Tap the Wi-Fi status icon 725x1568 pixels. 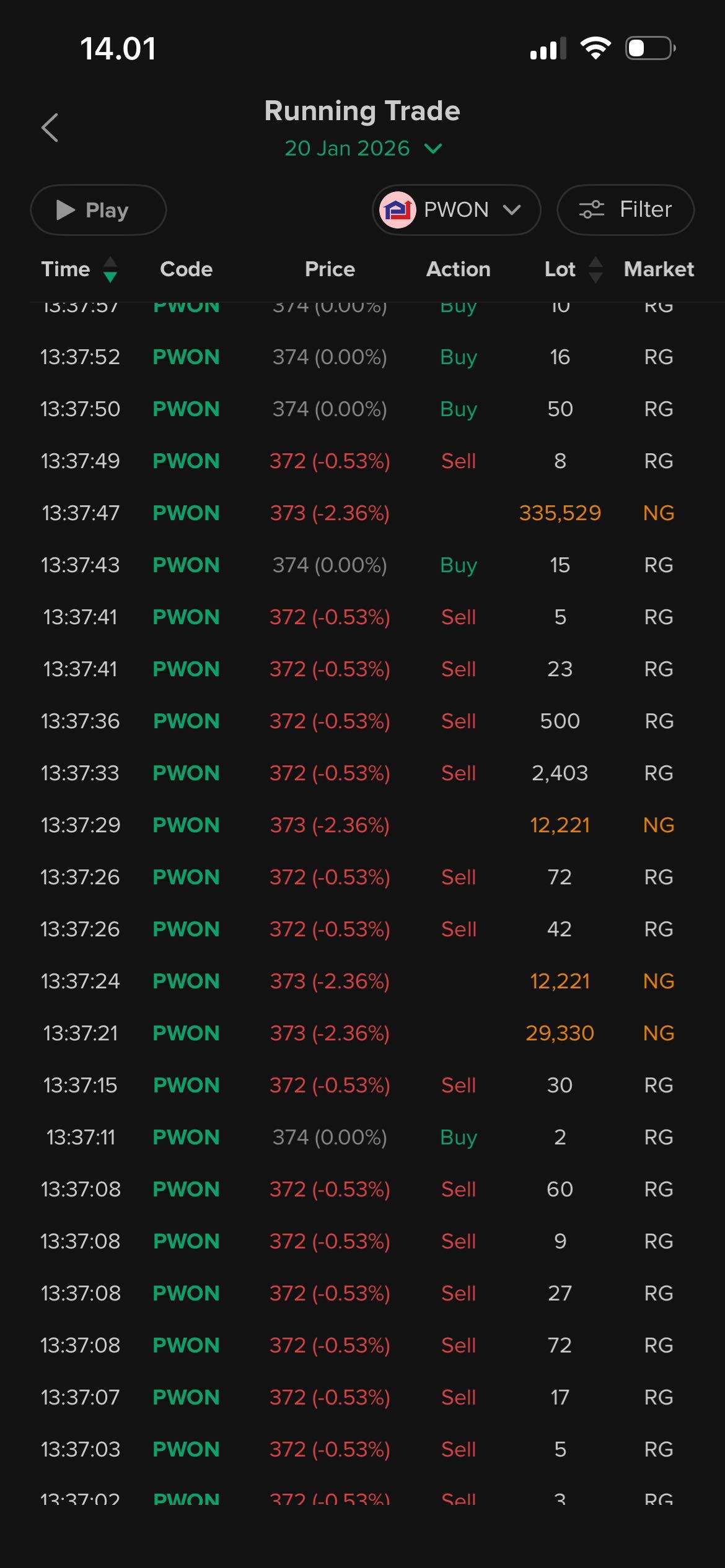[x=595, y=48]
